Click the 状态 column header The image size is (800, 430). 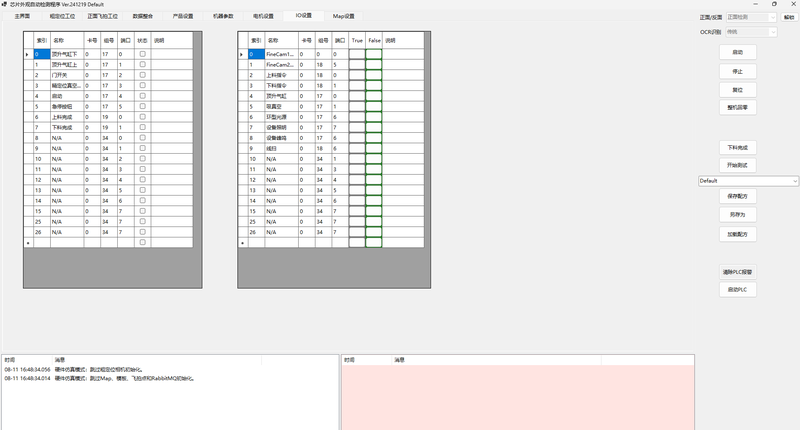(142, 40)
